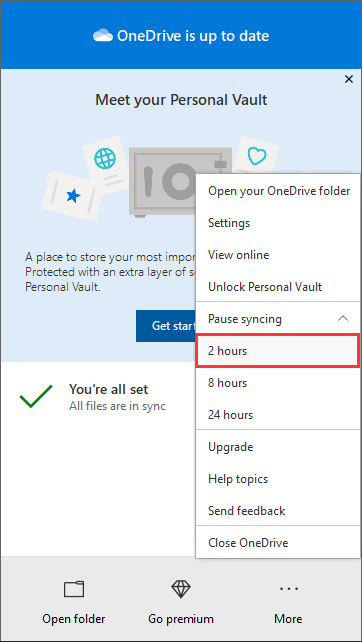
Task: Pause syncing for 24 hours
Action: point(278,415)
